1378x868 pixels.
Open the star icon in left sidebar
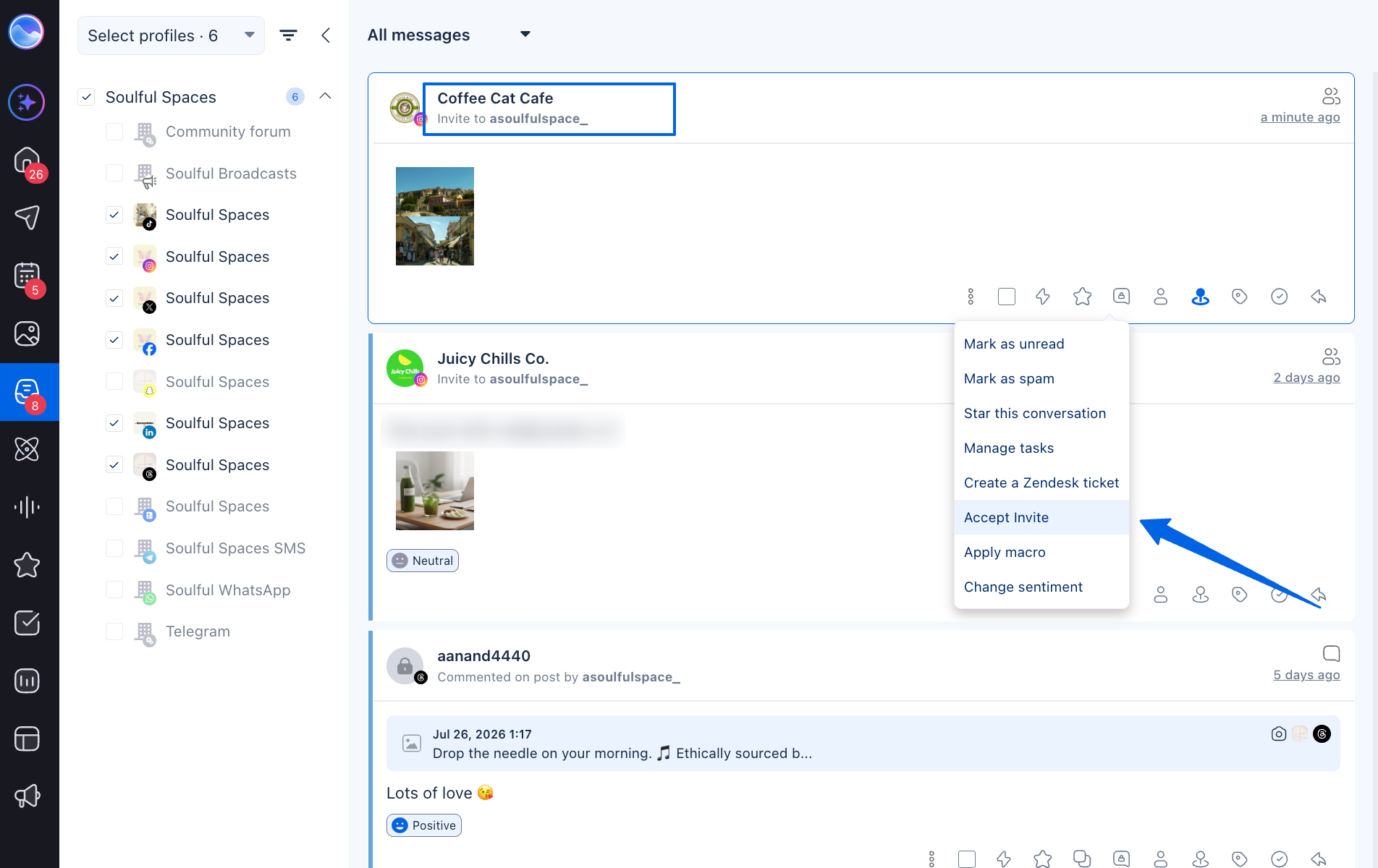click(x=28, y=565)
